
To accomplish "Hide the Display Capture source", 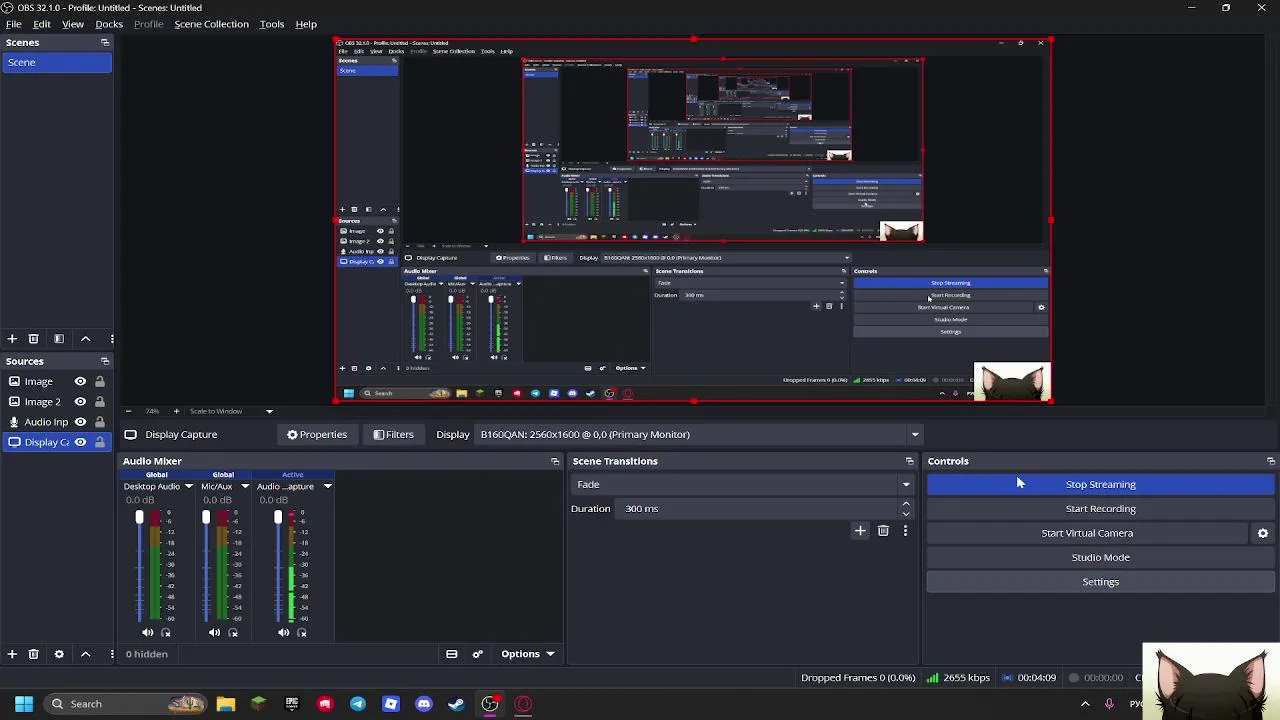I will [80, 442].
